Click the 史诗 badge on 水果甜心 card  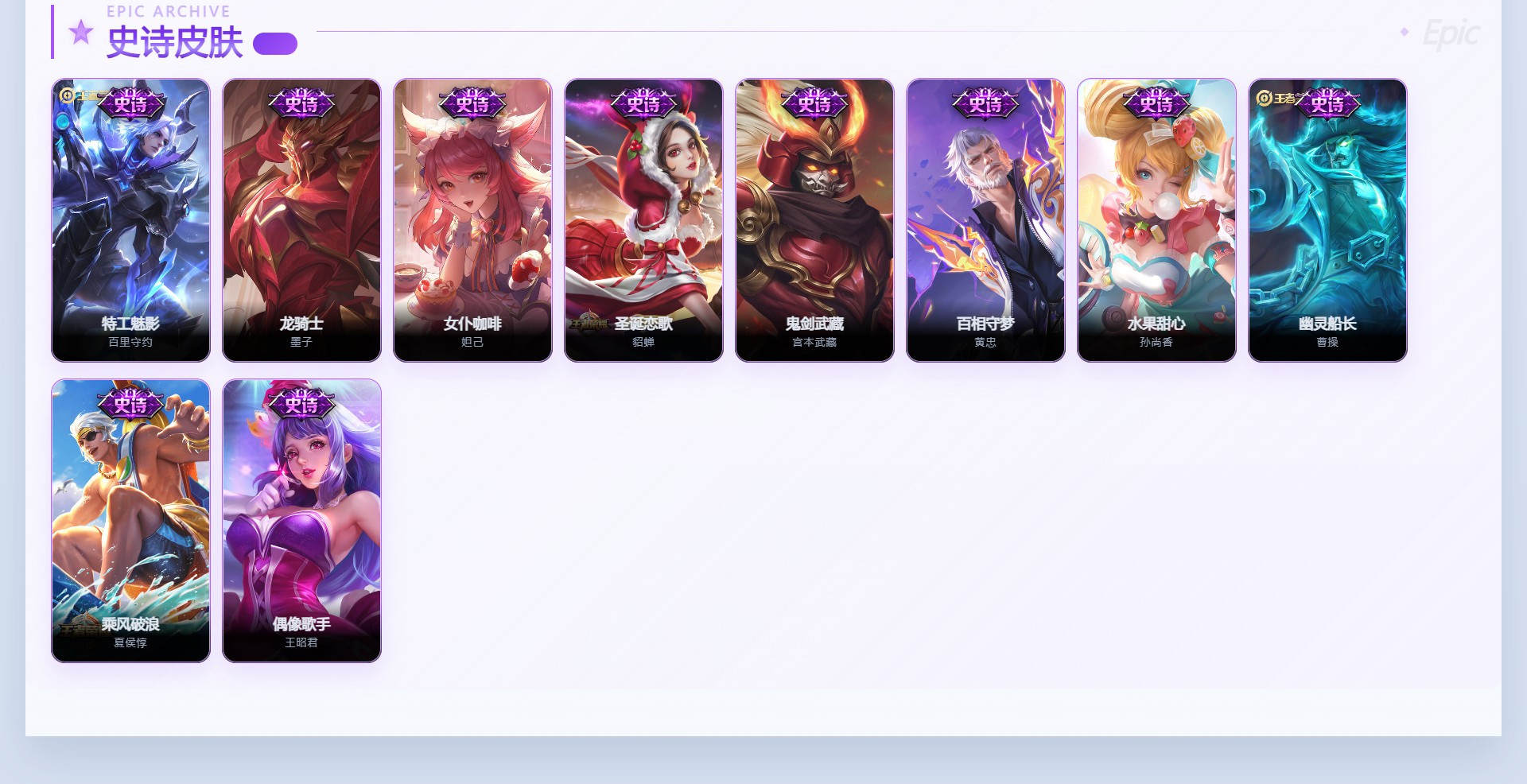[x=1156, y=103]
